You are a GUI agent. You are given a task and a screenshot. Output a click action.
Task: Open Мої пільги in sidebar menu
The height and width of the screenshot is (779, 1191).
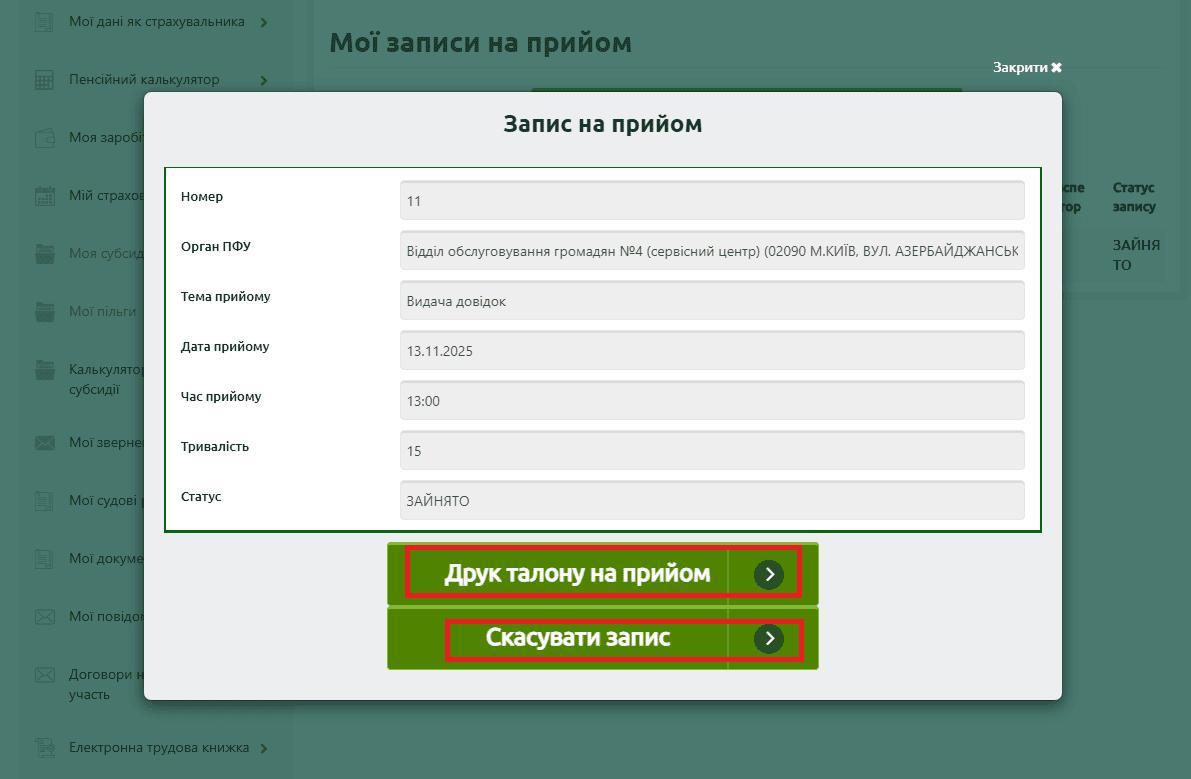(x=102, y=312)
